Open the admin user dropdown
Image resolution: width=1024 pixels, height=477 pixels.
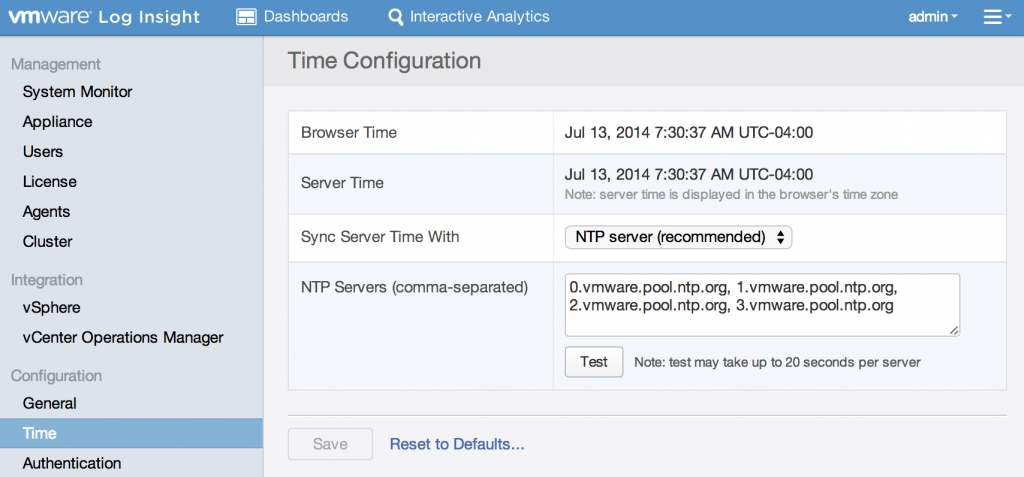932,17
